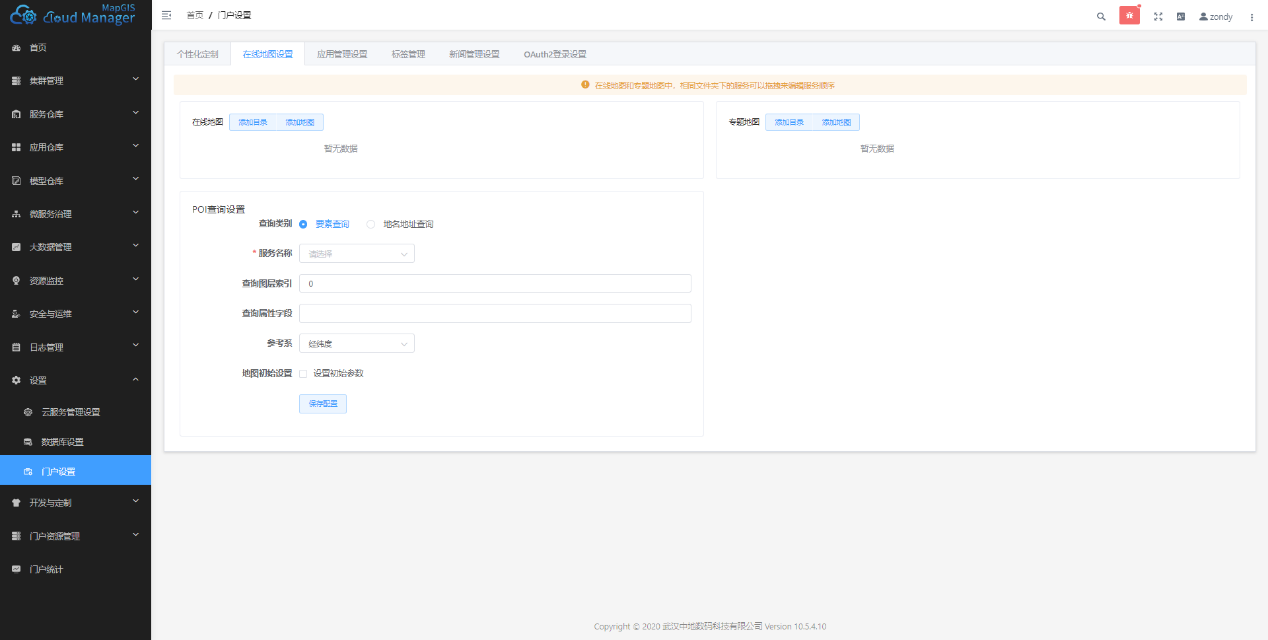Expand the 服务仓库 chevron
This screenshot has width=1268, height=640.
pos(136,113)
